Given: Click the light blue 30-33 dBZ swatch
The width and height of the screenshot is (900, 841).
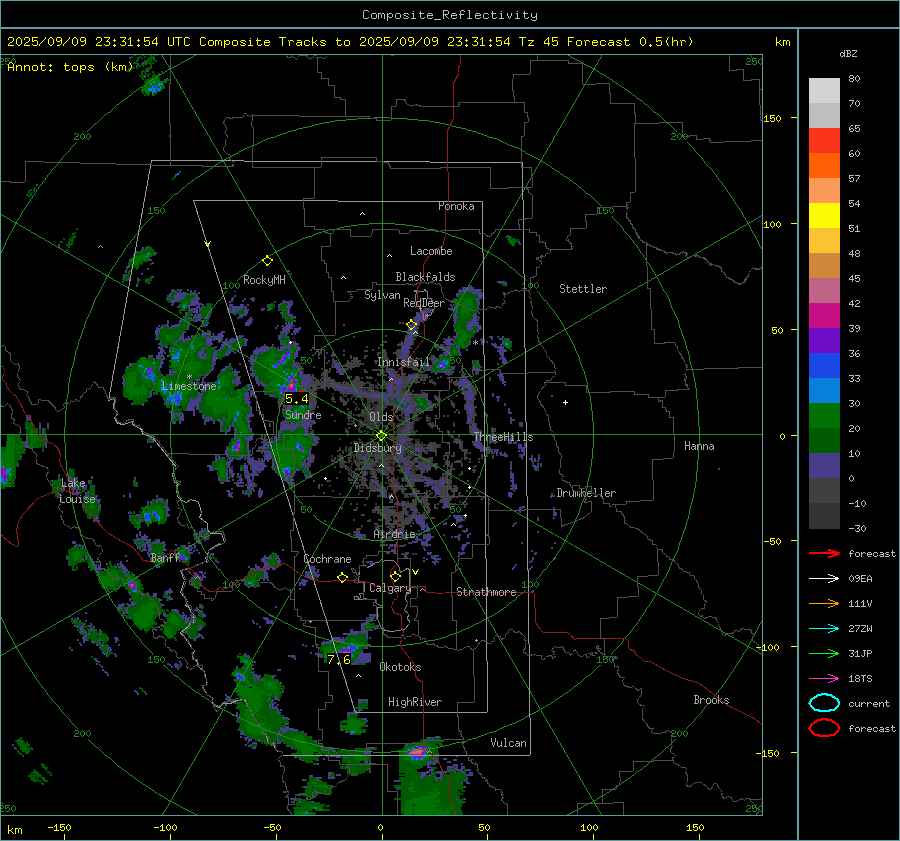Looking at the screenshot, I should [x=824, y=391].
